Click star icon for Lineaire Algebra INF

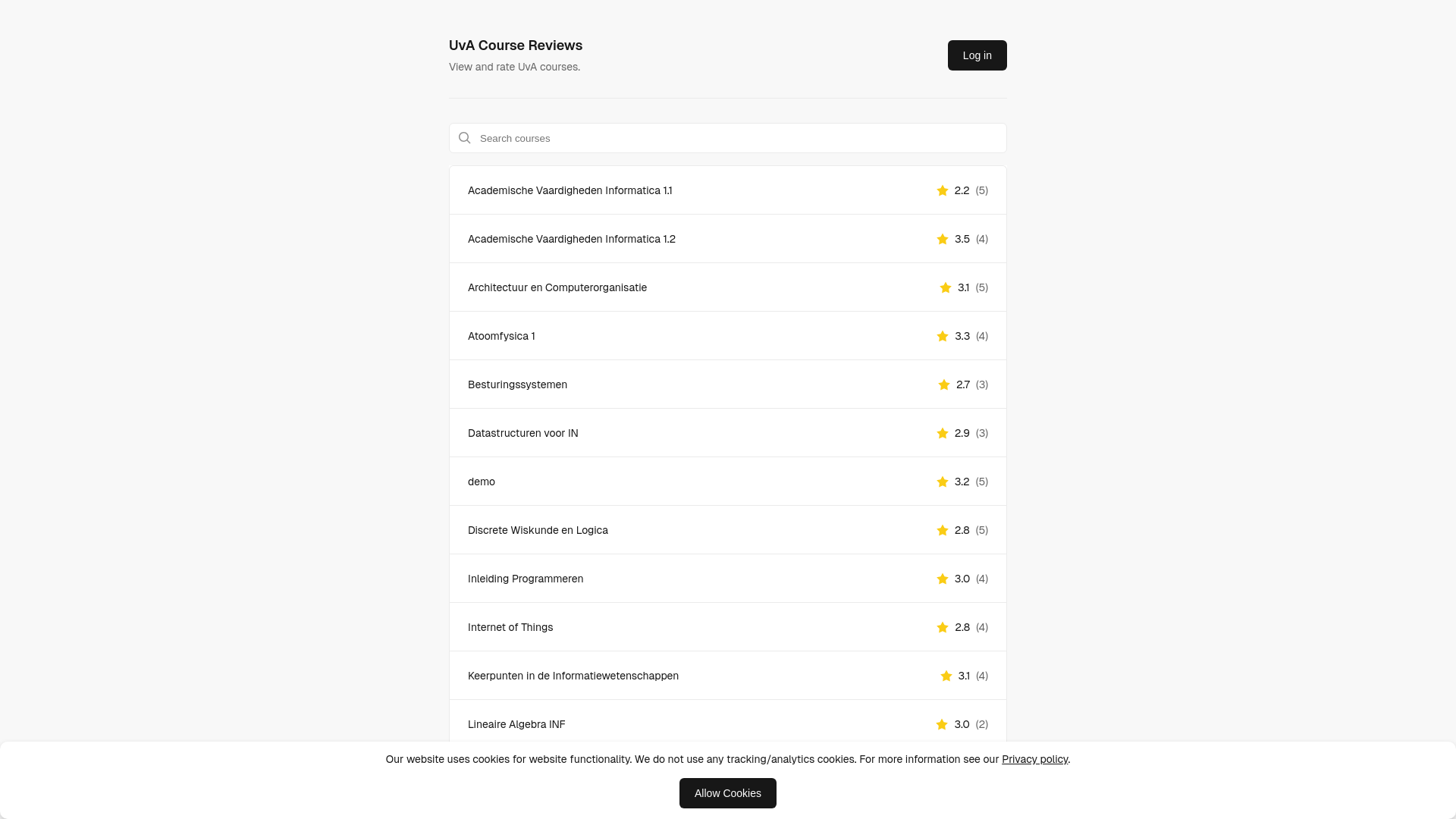[x=942, y=724]
